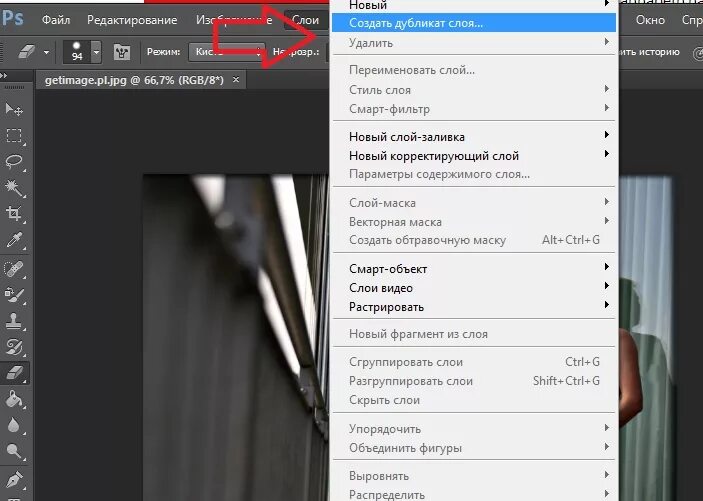Select the Eraser tool in toolbox
The height and width of the screenshot is (501, 703).
click(14, 373)
